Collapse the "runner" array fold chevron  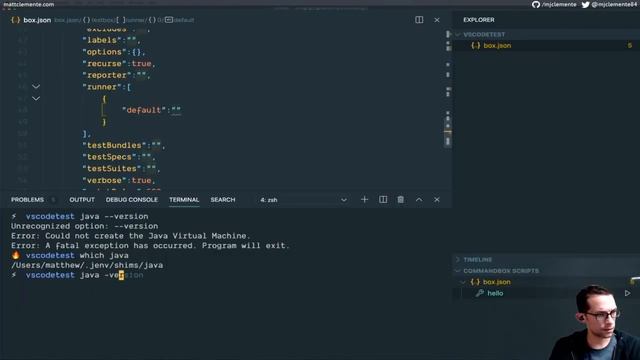point(36,87)
